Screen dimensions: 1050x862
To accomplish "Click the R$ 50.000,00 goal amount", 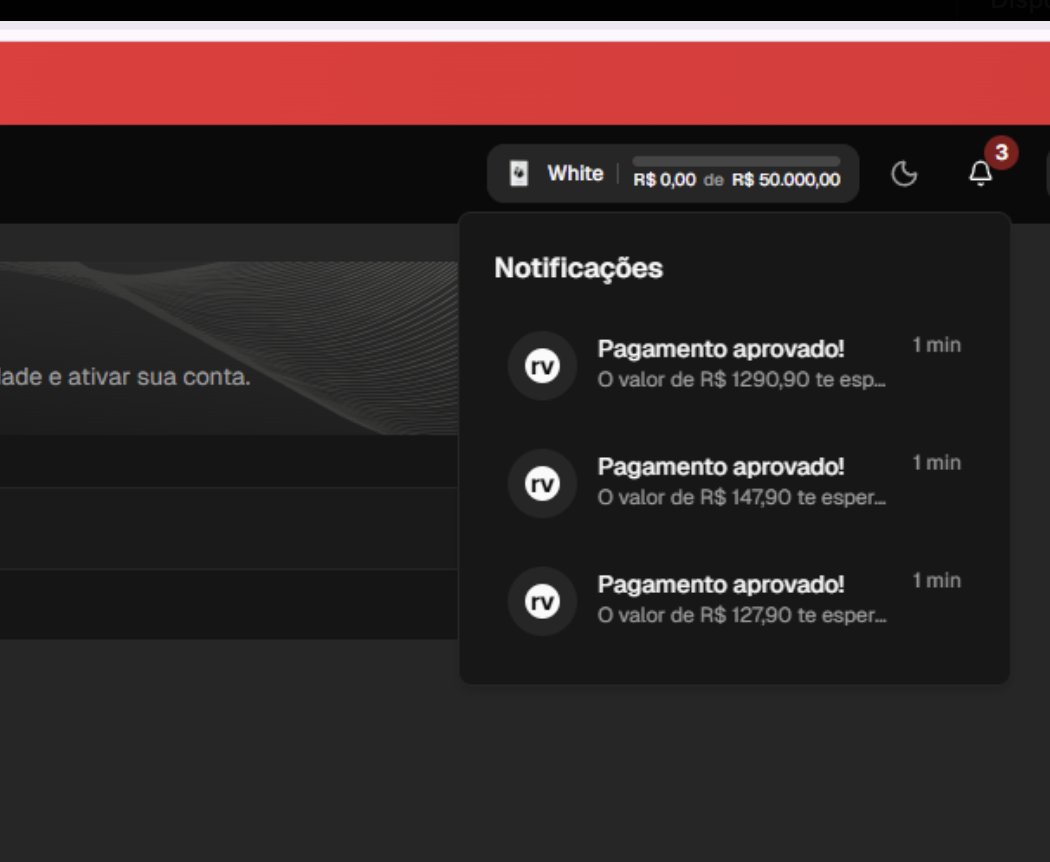I will tap(786, 180).
